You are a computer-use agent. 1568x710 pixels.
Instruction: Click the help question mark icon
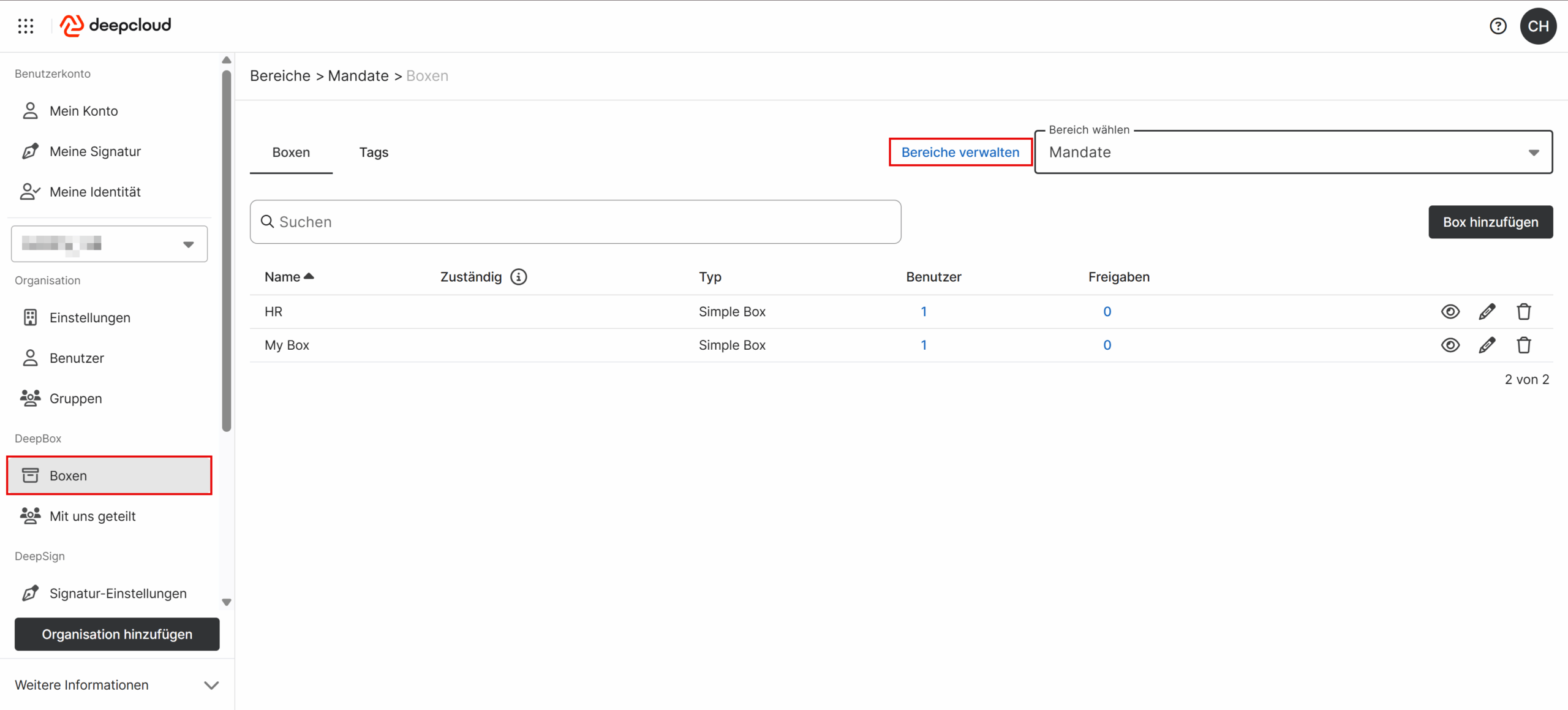[1498, 26]
